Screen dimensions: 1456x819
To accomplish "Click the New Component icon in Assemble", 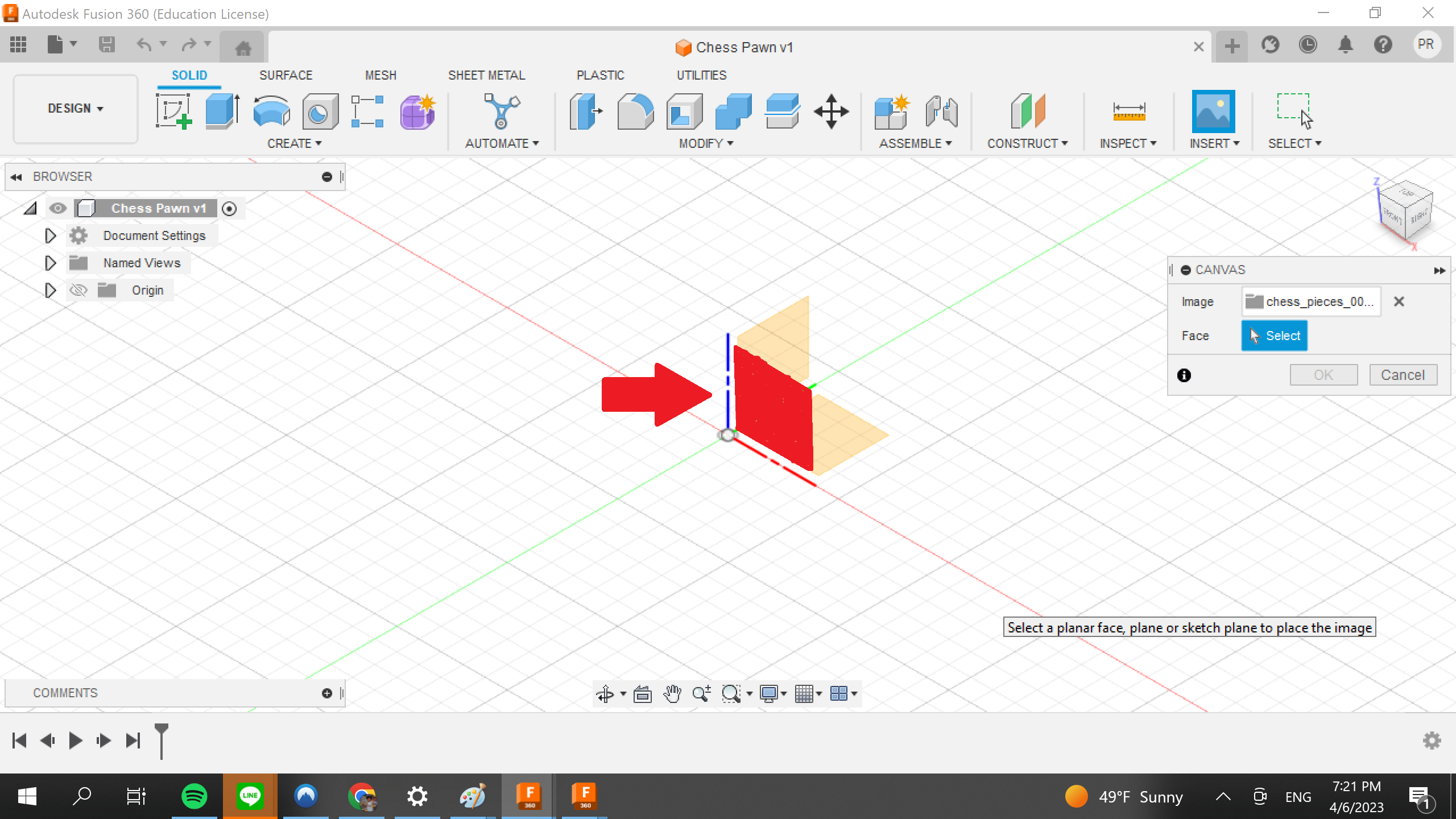I will 891,111.
